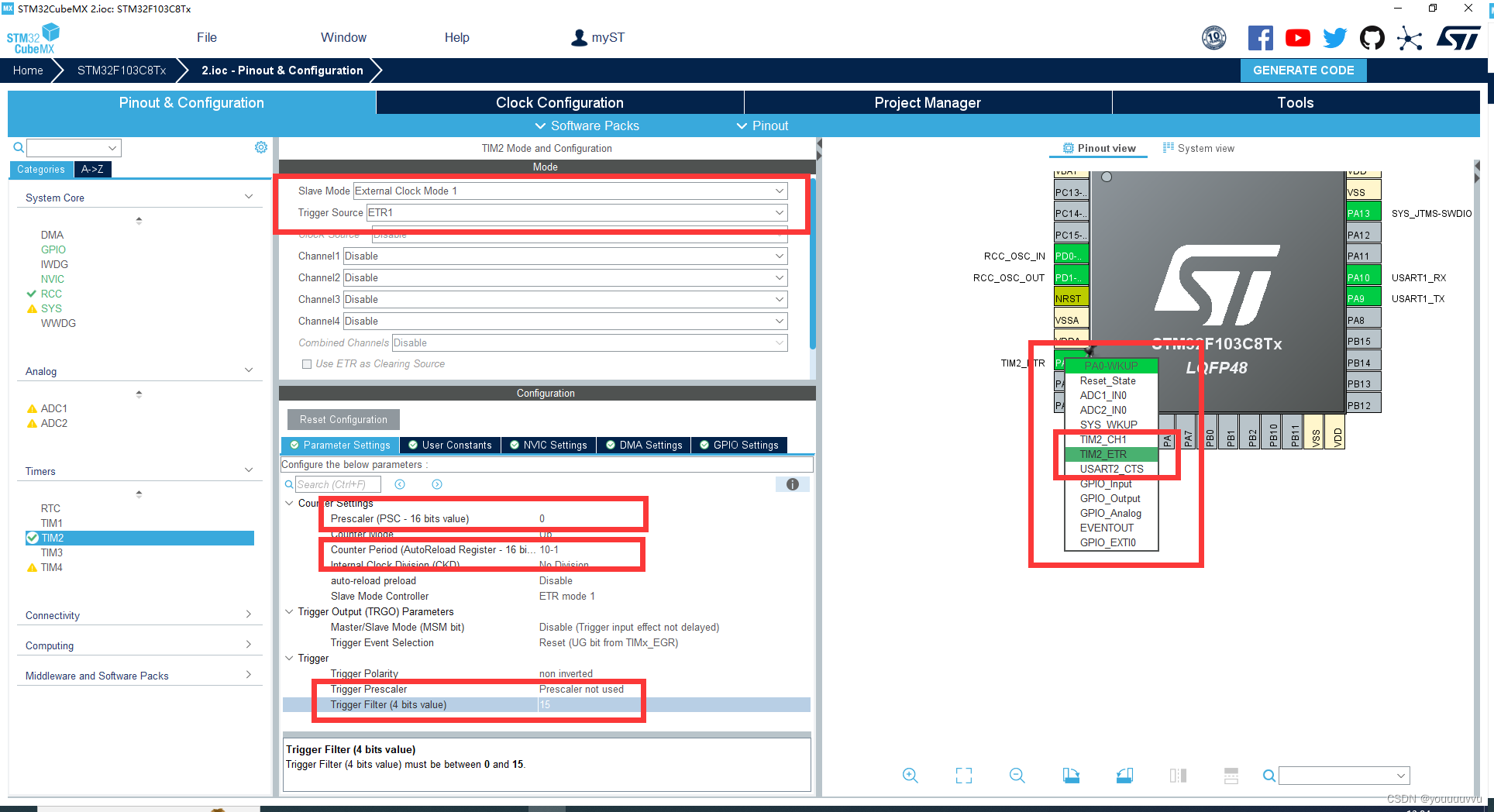
Task: Open the Pinout dropdown menu
Action: 762,126
